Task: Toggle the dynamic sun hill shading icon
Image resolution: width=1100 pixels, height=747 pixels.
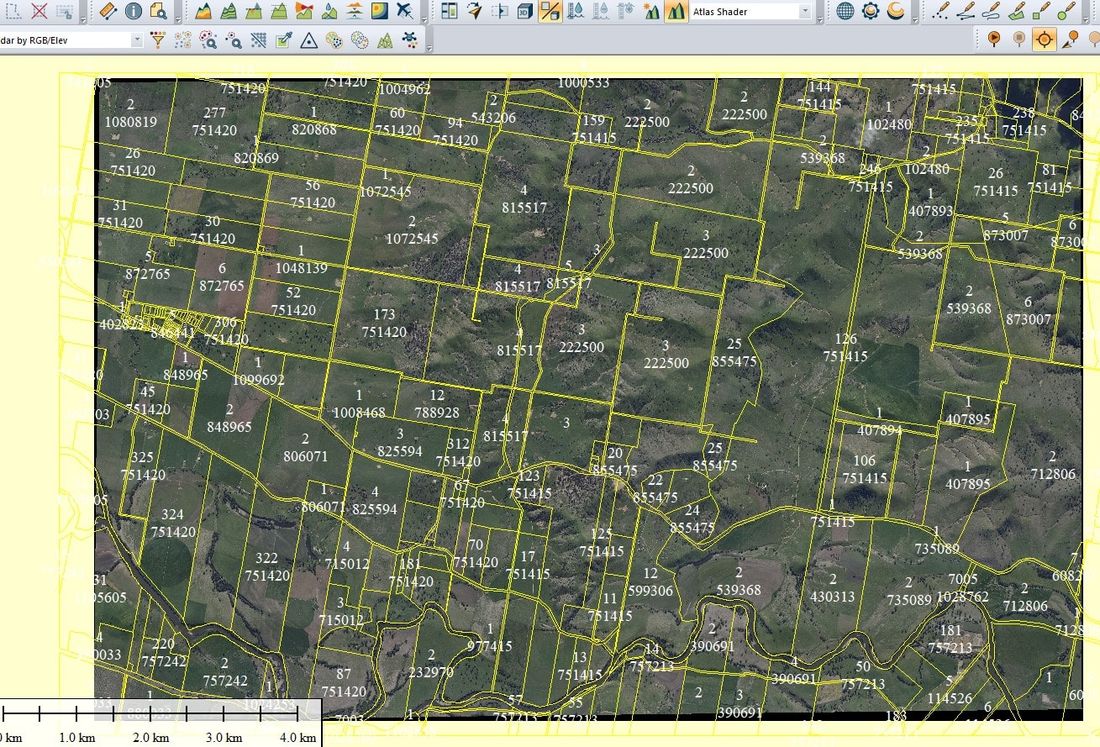Action: click(651, 11)
